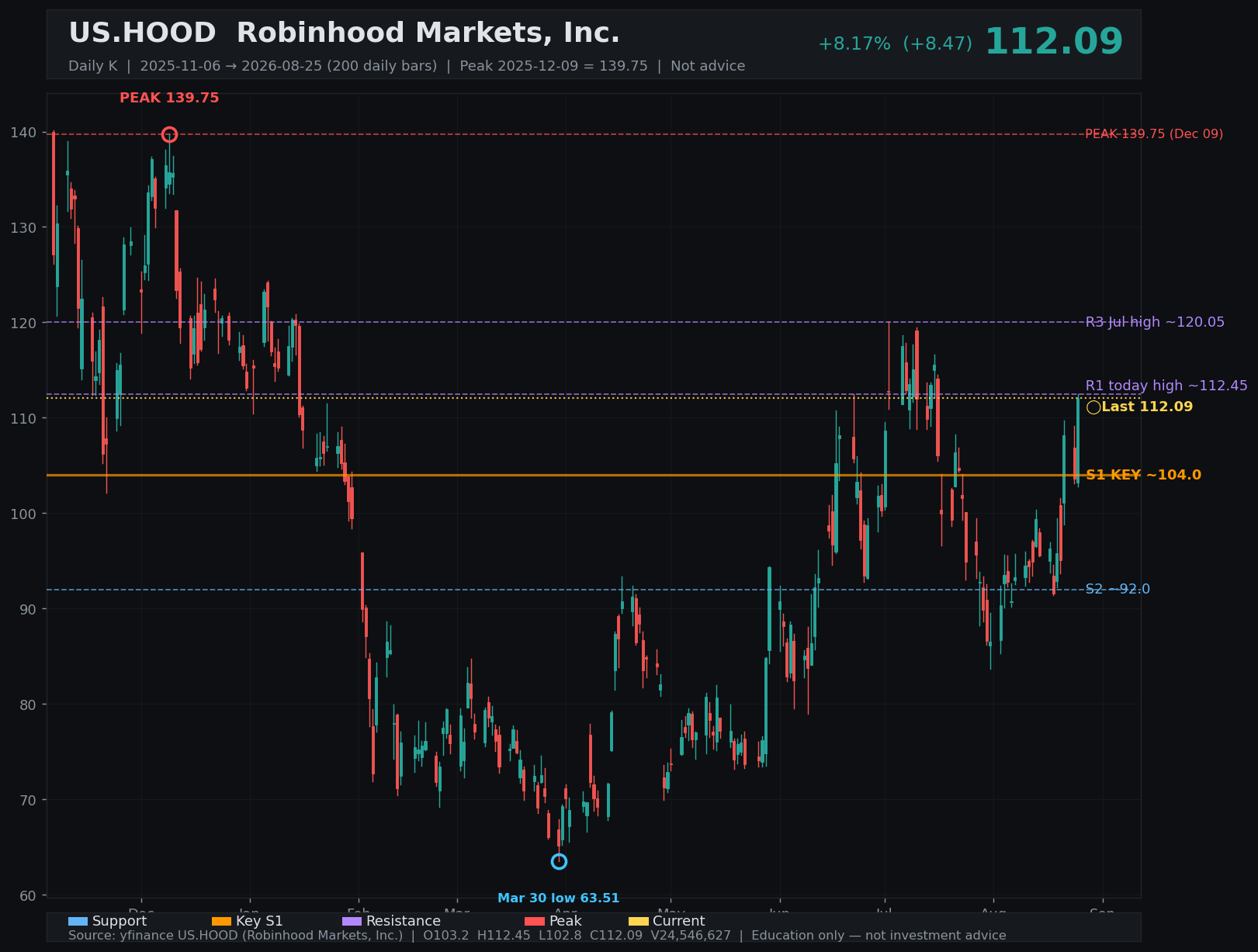Click the 'Daily K' subtitle line
This screenshot has height=952, width=1258.
(407, 66)
